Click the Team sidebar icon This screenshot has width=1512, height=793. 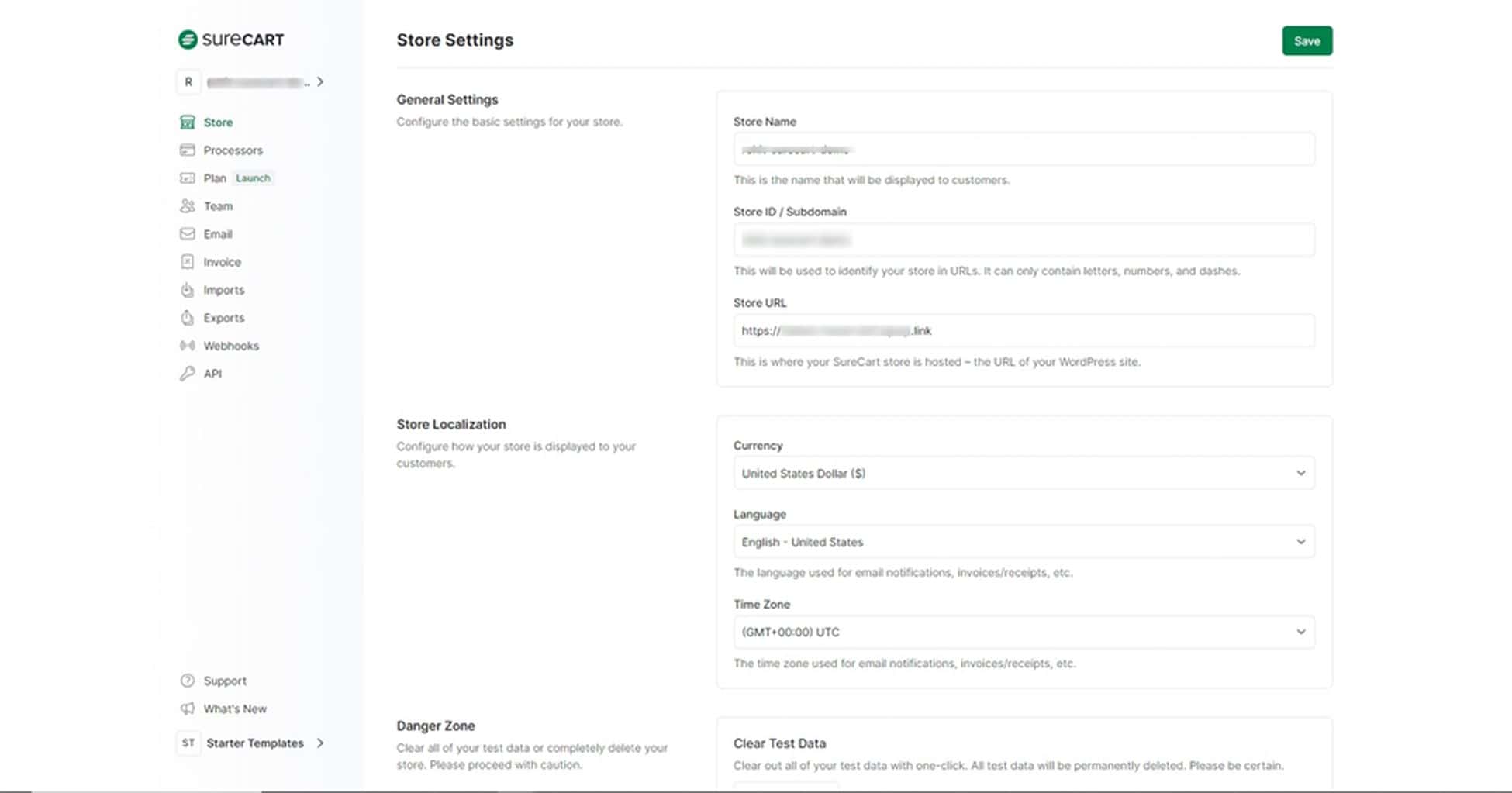click(x=187, y=205)
